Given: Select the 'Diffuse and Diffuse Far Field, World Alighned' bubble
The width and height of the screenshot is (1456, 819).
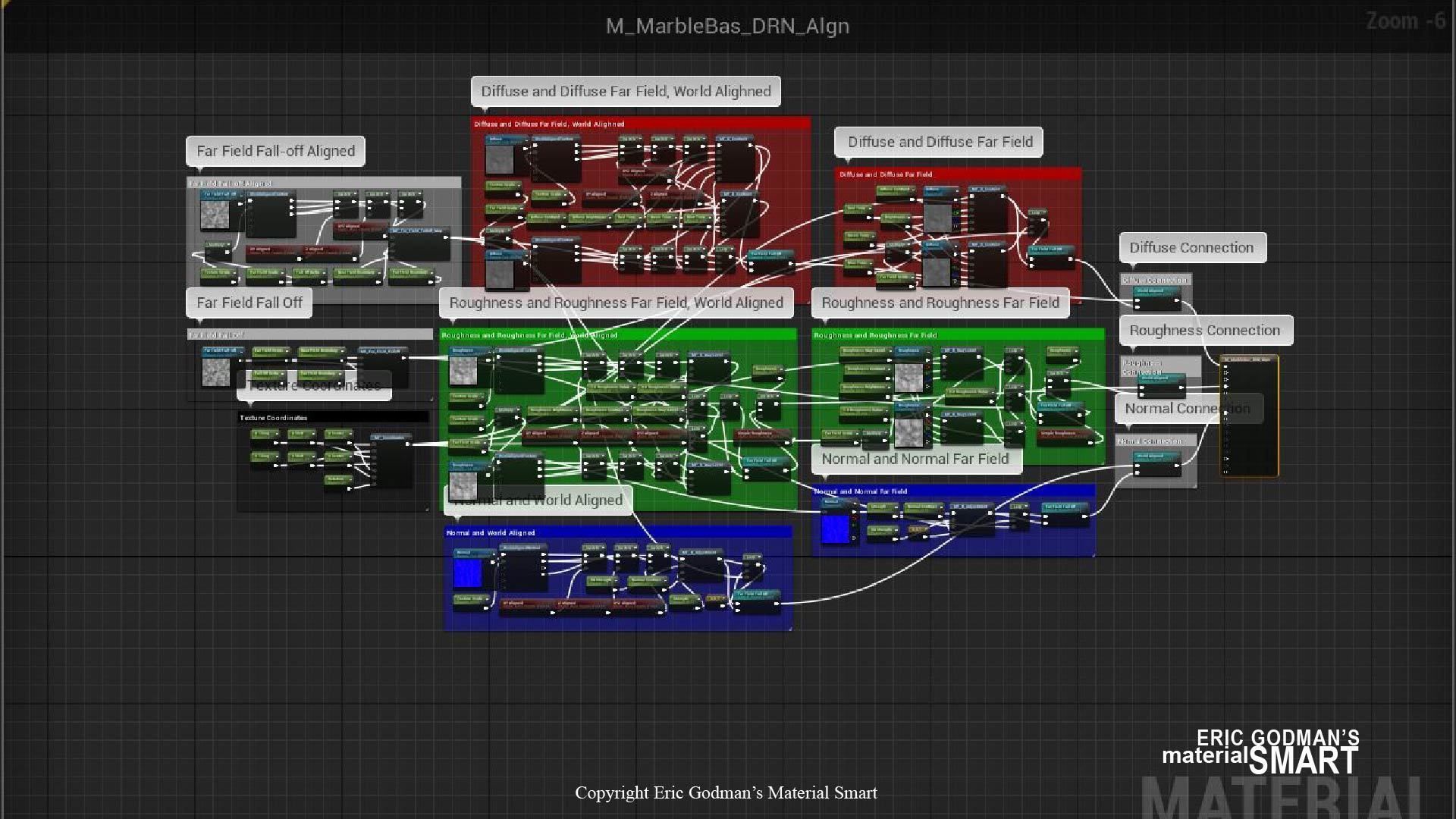Looking at the screenshot, I should coord(626,92).
